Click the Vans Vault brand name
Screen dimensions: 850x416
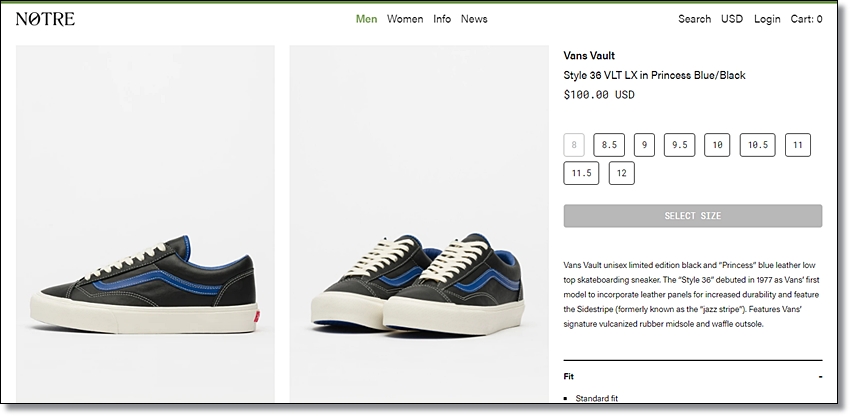[x=589, y=55]
